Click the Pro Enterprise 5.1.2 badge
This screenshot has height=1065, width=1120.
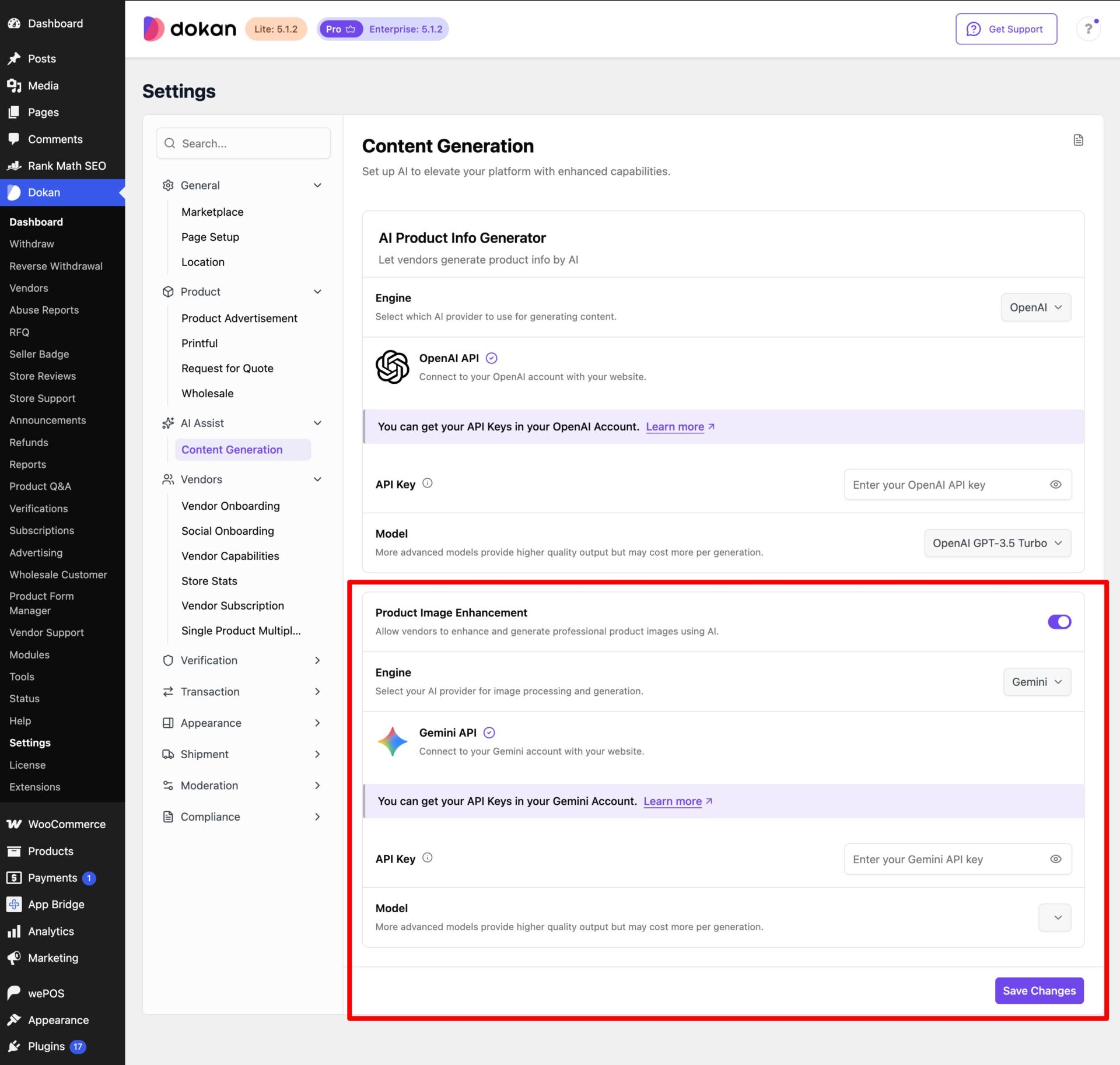tap(383, 29)
